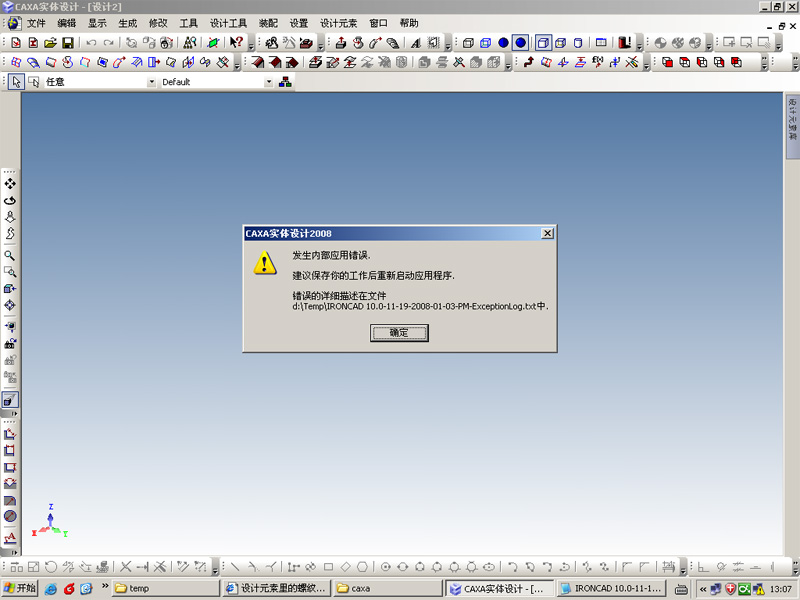The image size is (800, 600).
Task: Click the fit scene target icon
Action: point(10,305)
